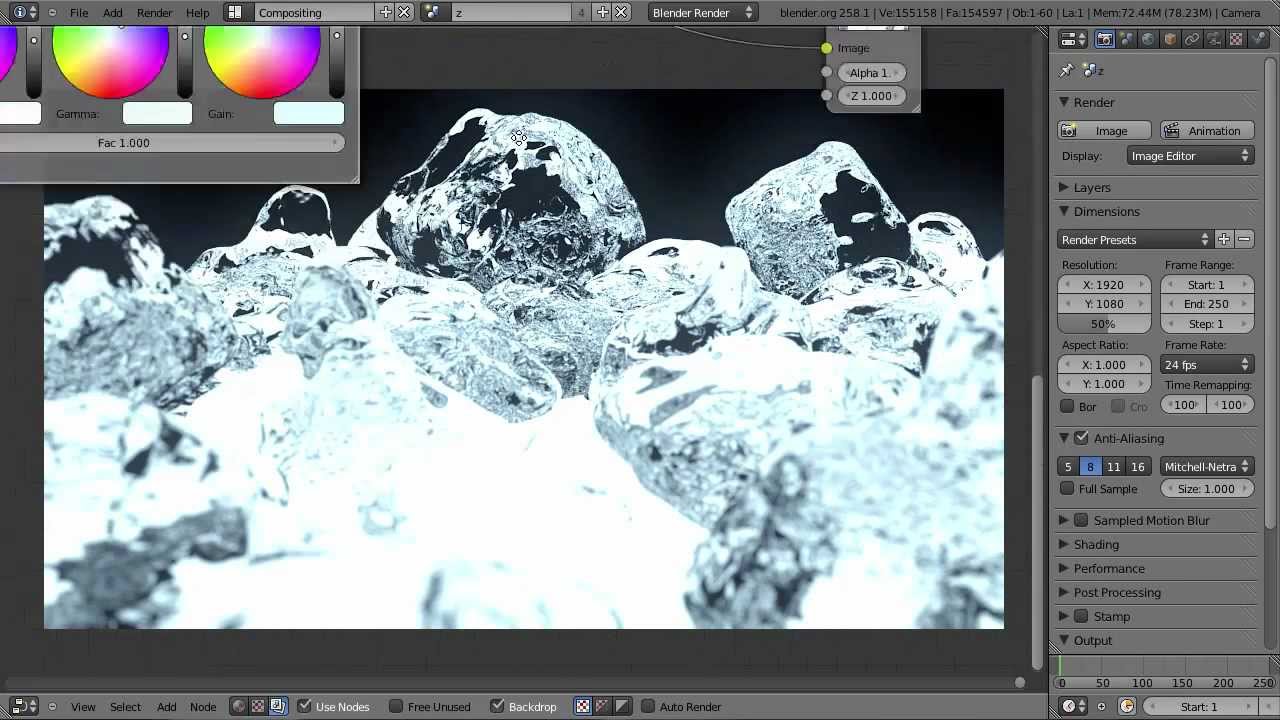Click the Gain color swatch

coord(308,113)
